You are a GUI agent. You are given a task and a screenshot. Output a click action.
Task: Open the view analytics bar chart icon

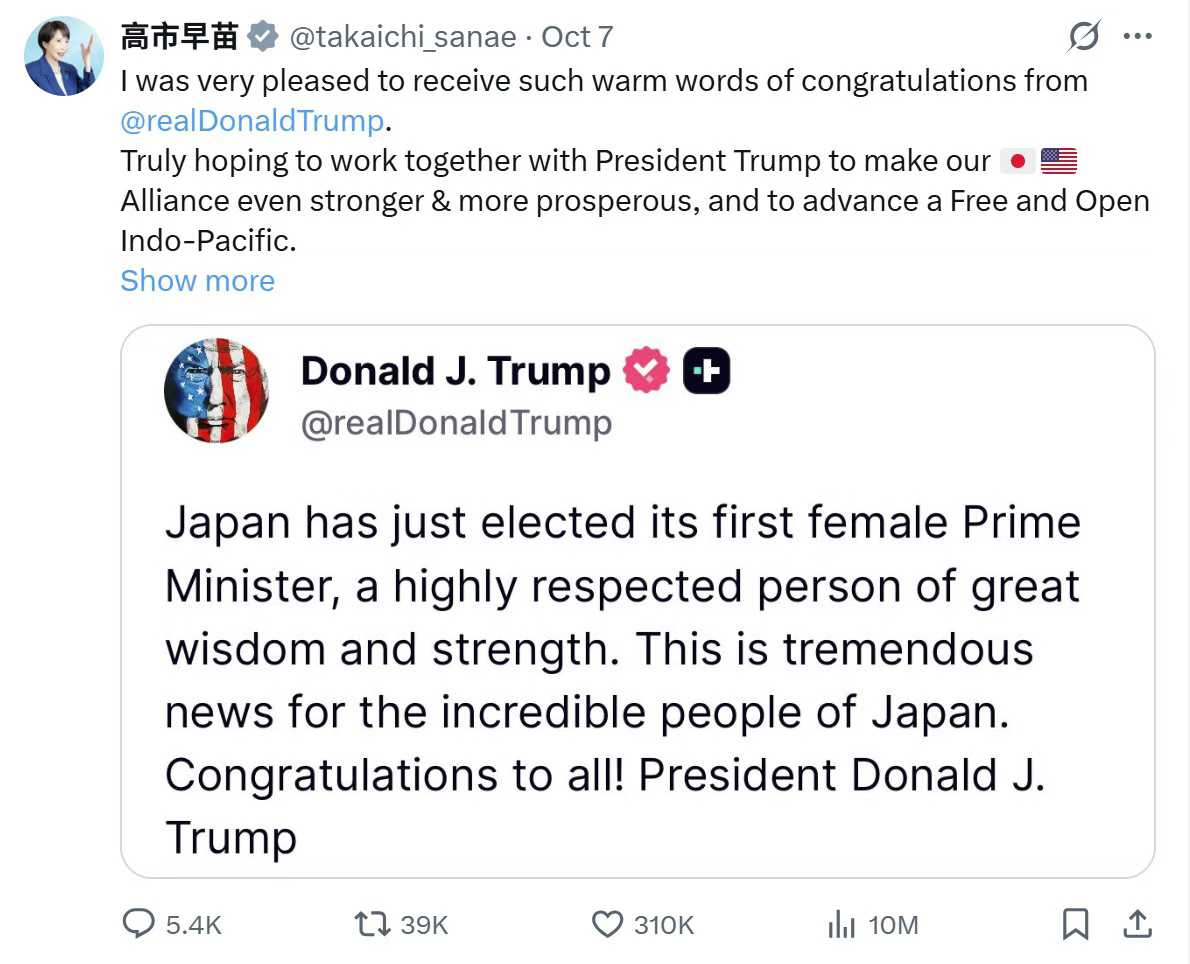pyautogui.click(x=842, y=925)
